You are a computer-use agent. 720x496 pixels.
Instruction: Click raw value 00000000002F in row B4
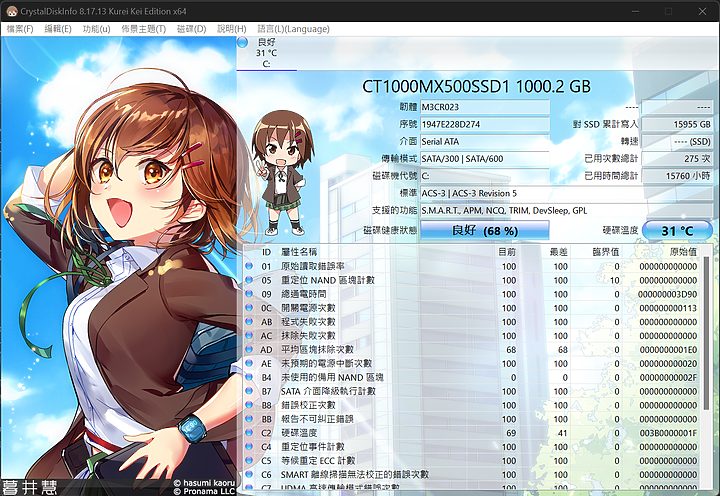pos(668,378)
